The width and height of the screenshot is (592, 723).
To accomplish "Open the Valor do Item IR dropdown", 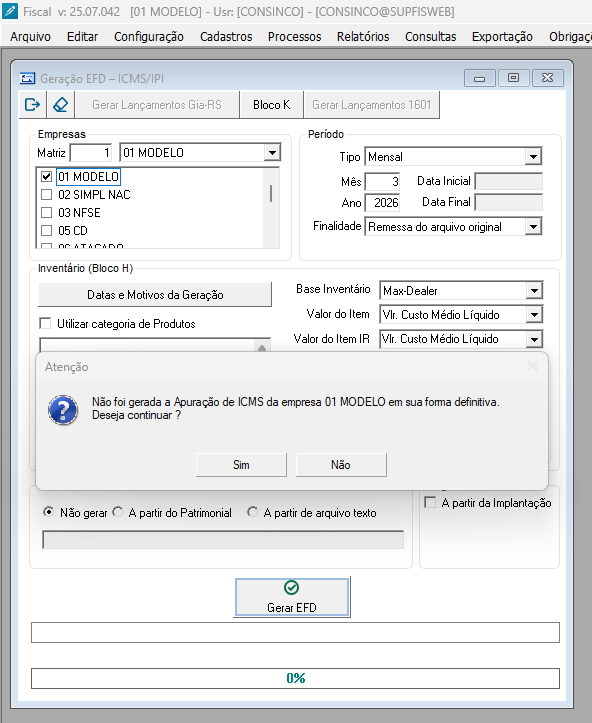I will (534, 339).
